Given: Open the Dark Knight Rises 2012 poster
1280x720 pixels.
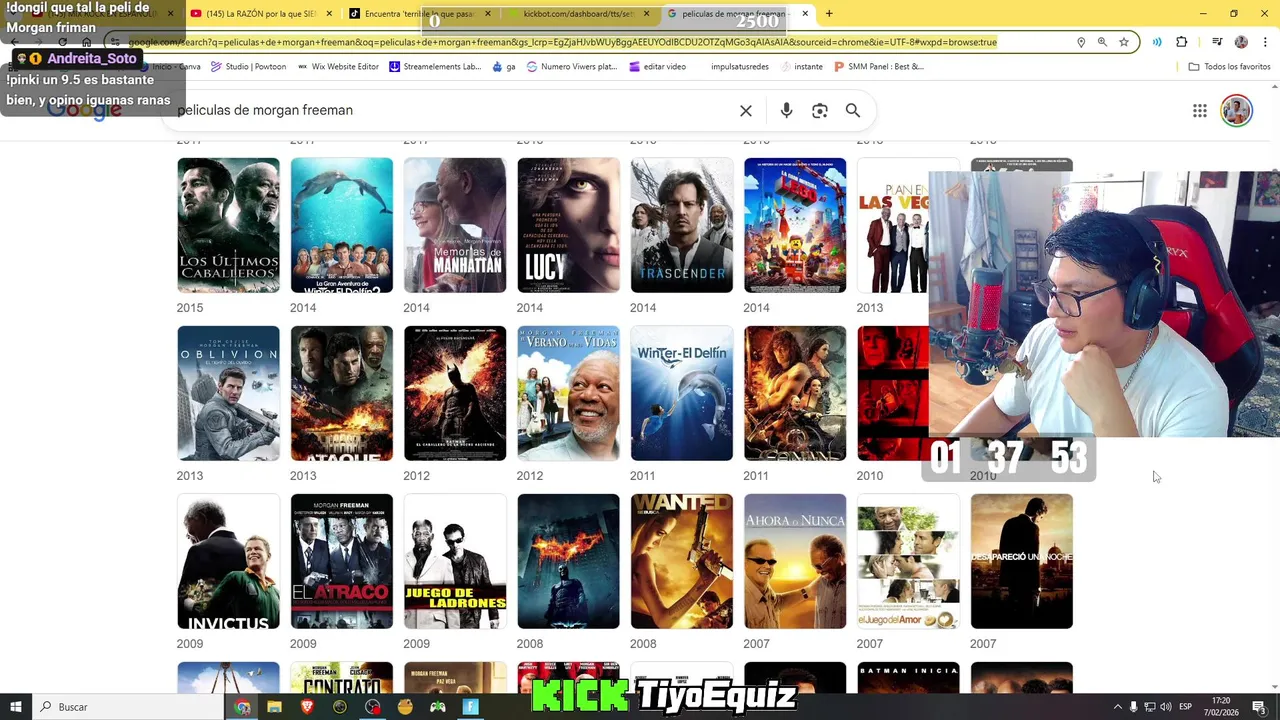Looking at the screenshot, I should pos(455,393).
